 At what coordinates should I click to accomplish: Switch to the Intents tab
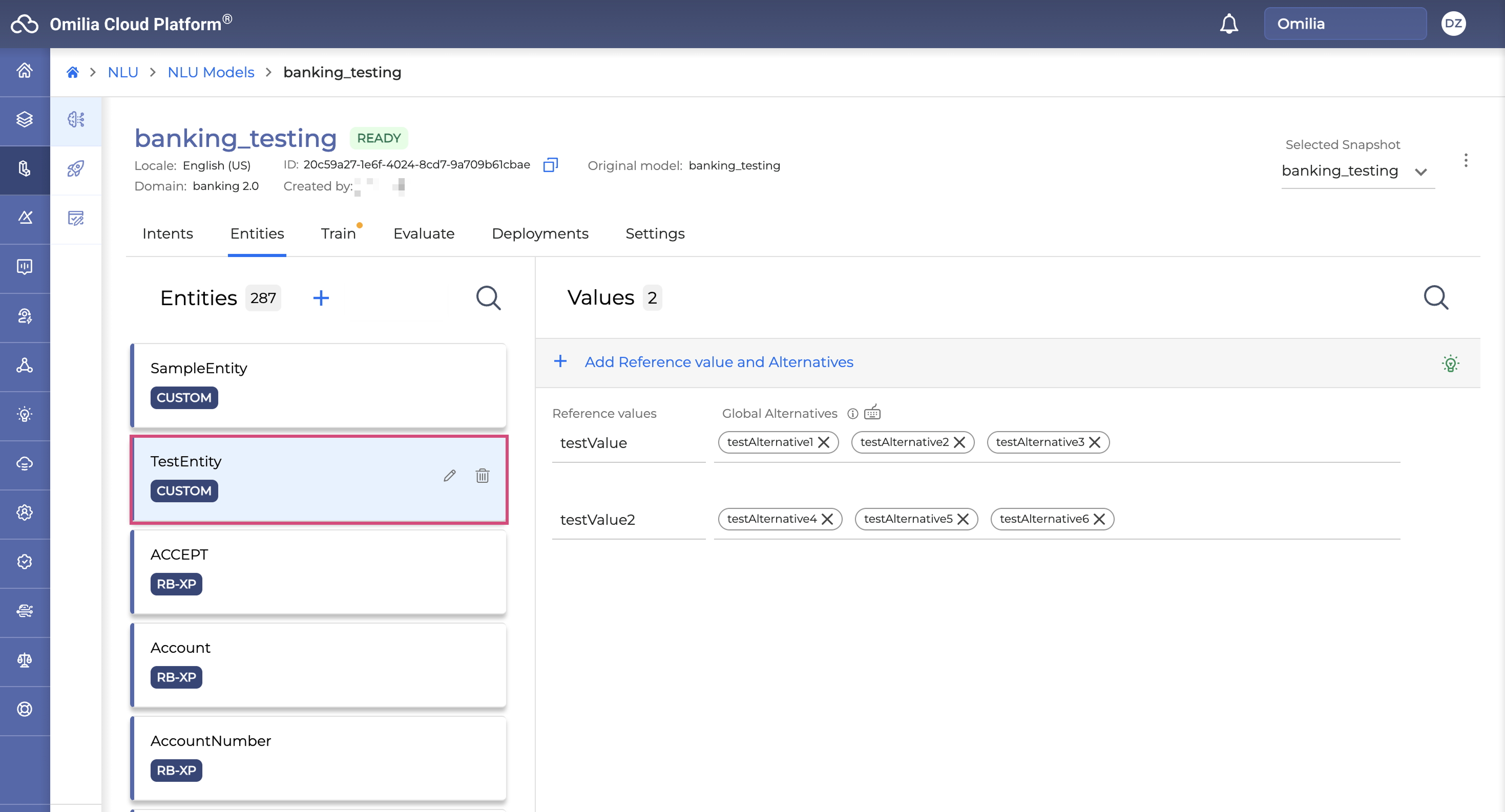click(167, 233)
